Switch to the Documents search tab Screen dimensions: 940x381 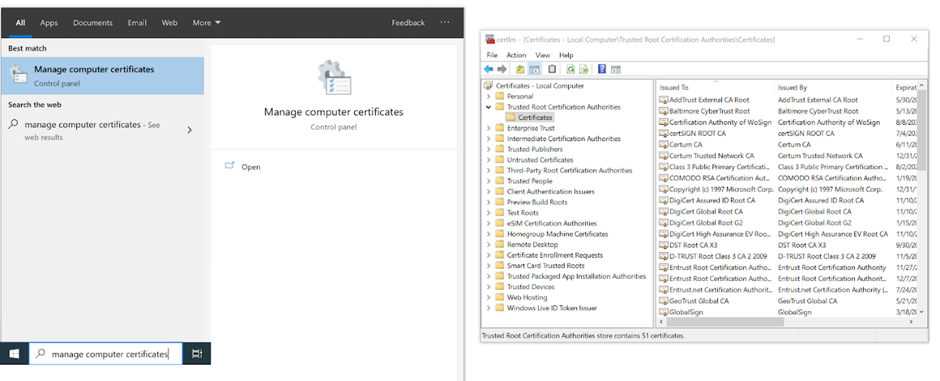tap(92, 23)
